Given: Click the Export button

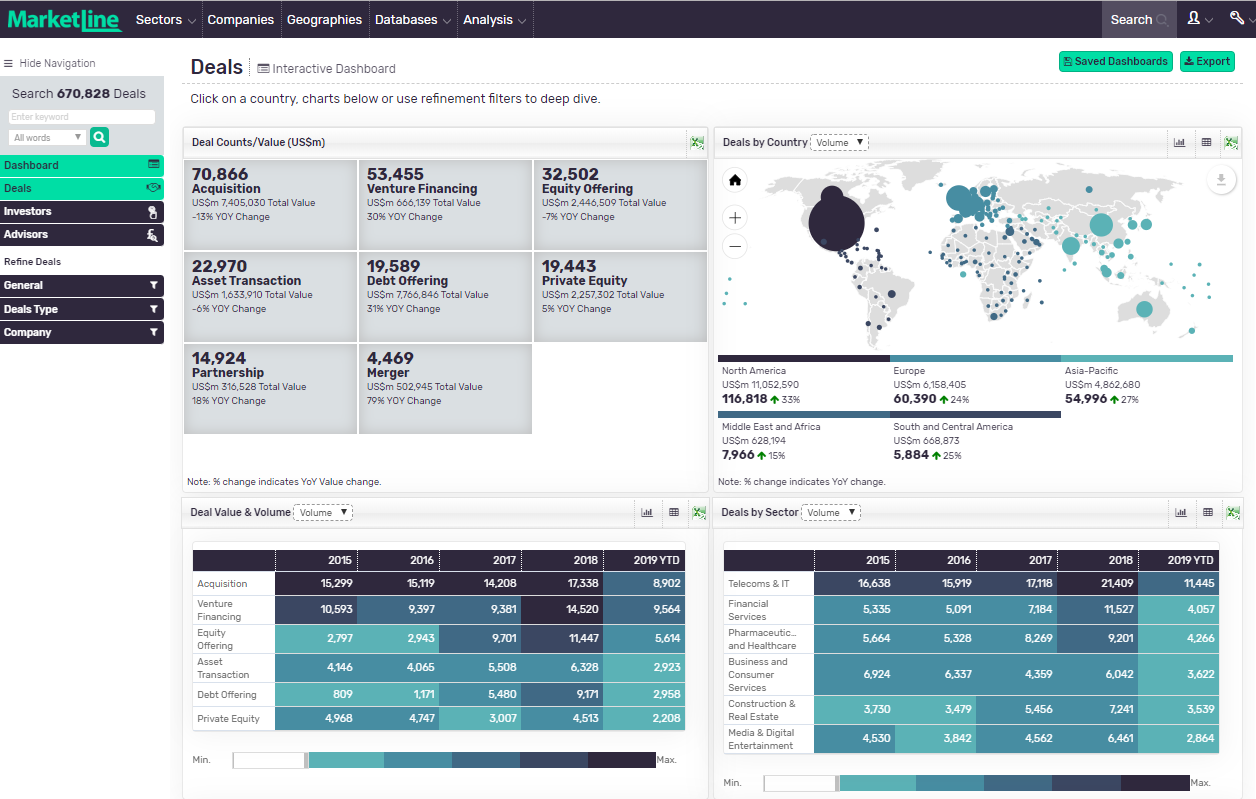Looking at the screenshot, I should 1207,61.
